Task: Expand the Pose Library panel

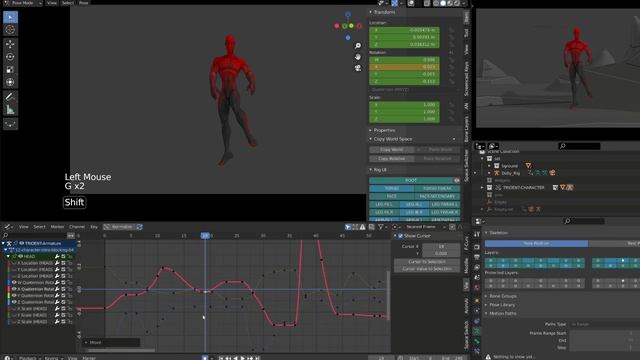Action: pos(486,305)
